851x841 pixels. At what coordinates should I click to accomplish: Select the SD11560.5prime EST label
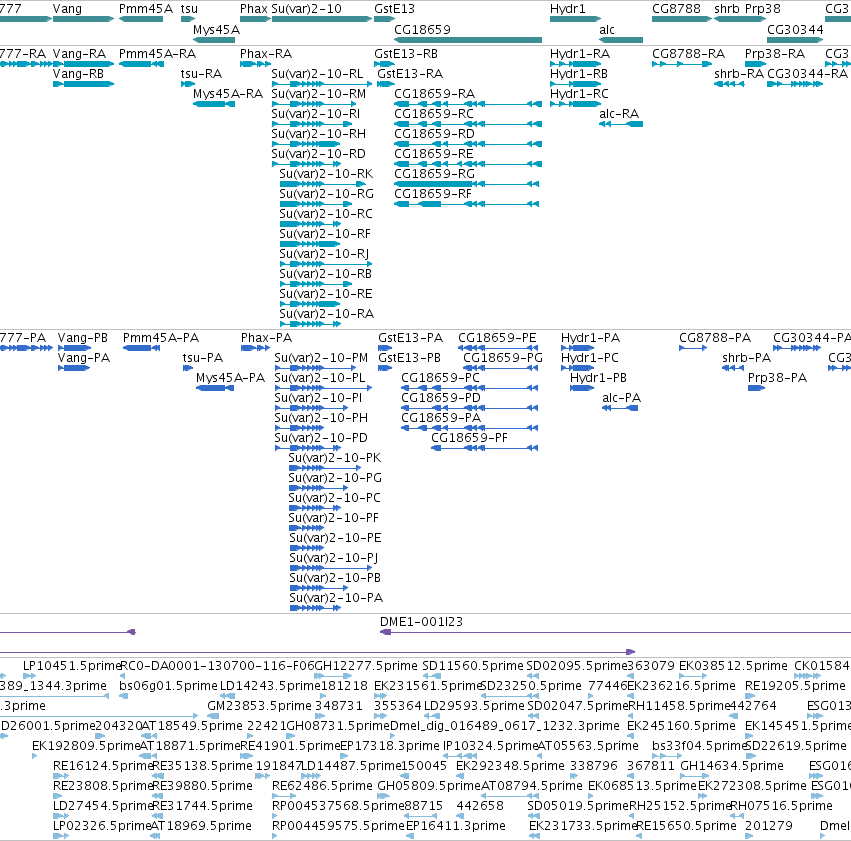coord(473,666)
